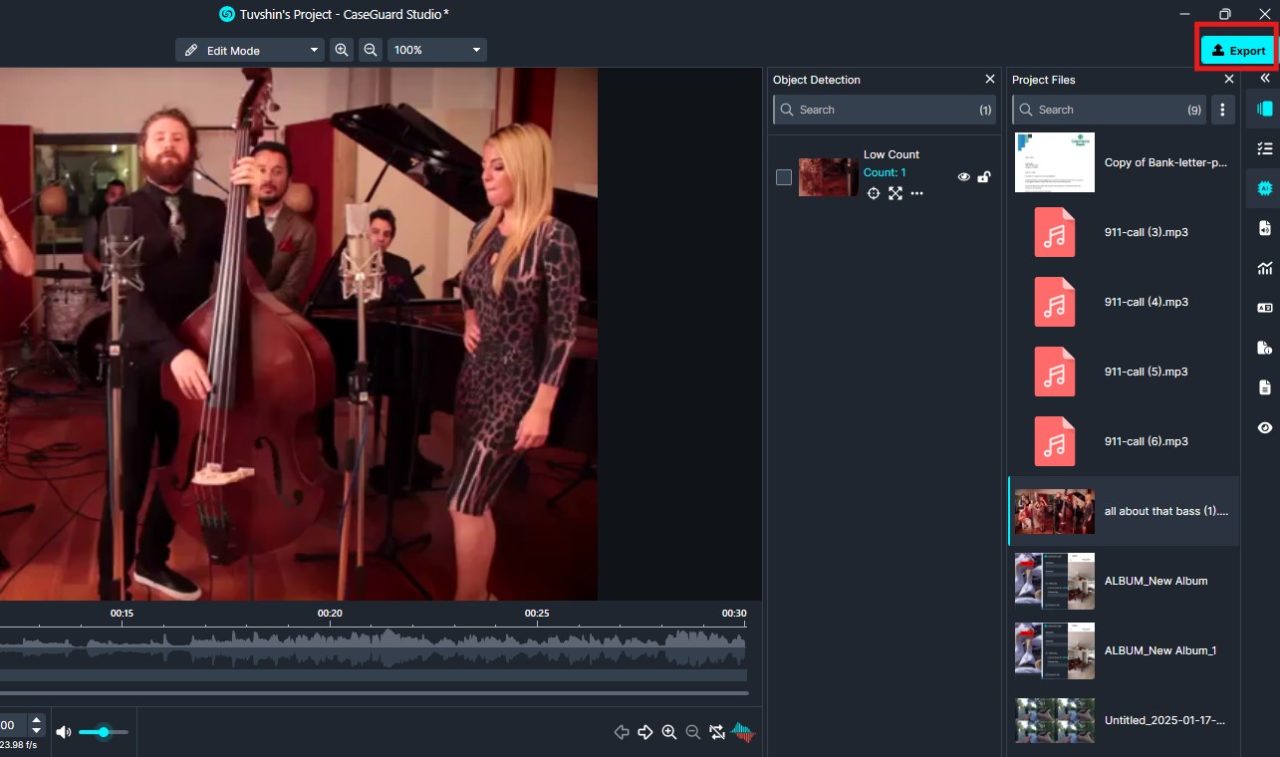Click the frame stepper up arrow

click(x=37, y=720)
